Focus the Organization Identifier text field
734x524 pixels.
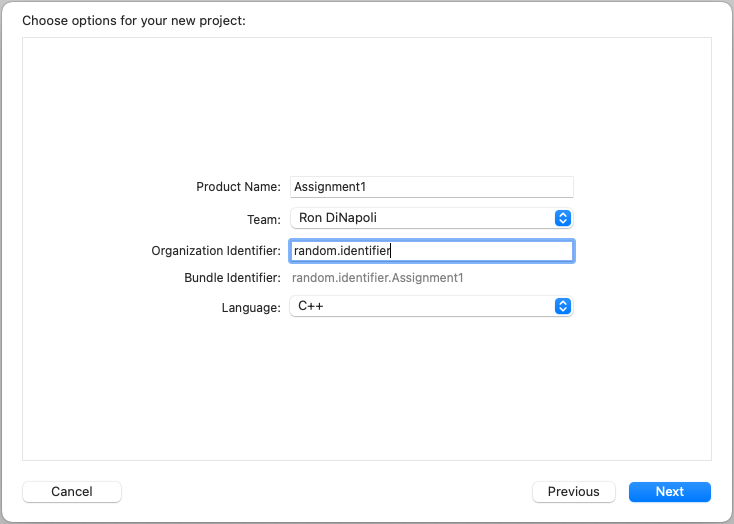click(480, 251)
